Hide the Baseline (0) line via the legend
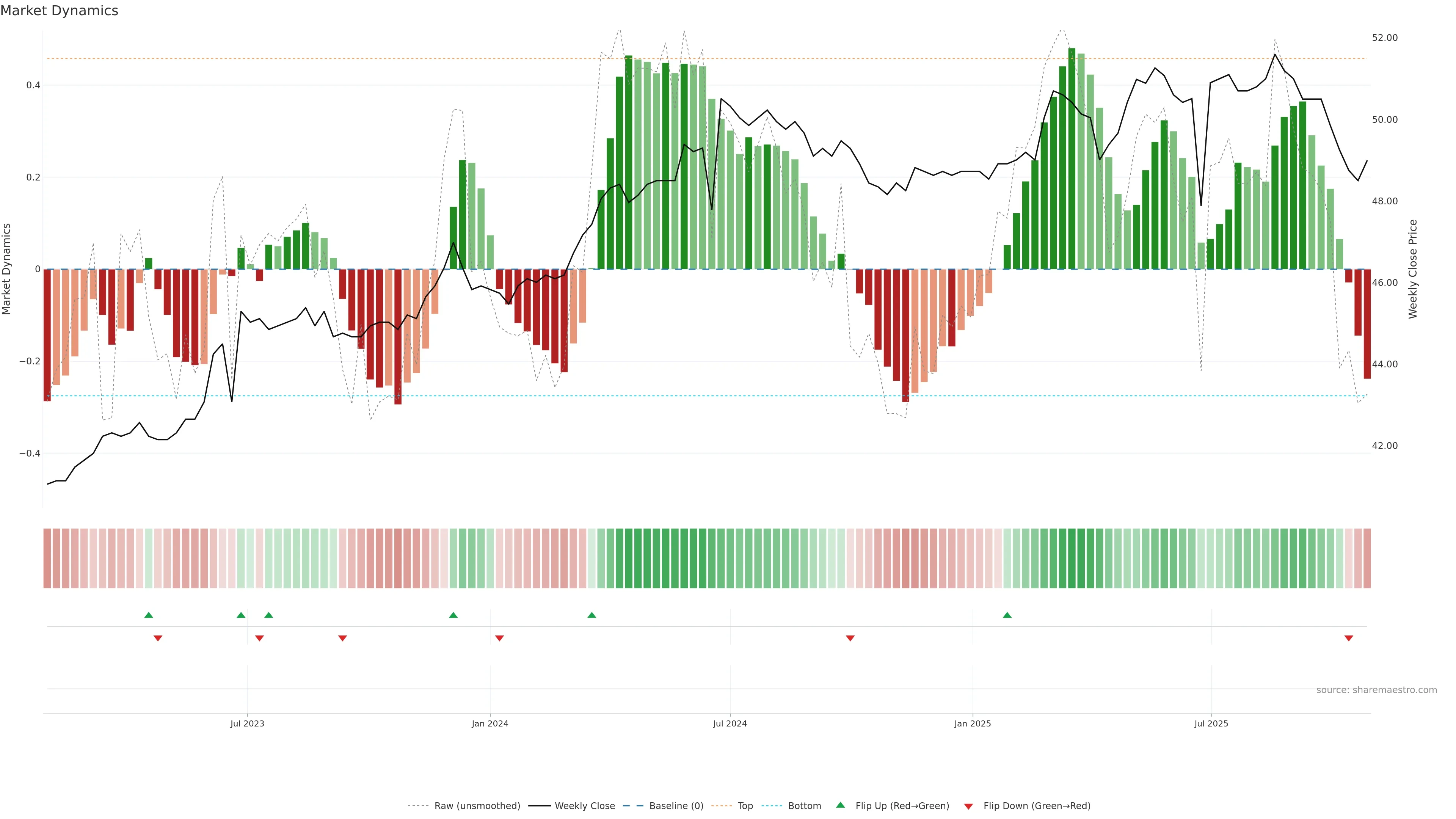Viewport: 1456px width, 819px height. point(676,806)
